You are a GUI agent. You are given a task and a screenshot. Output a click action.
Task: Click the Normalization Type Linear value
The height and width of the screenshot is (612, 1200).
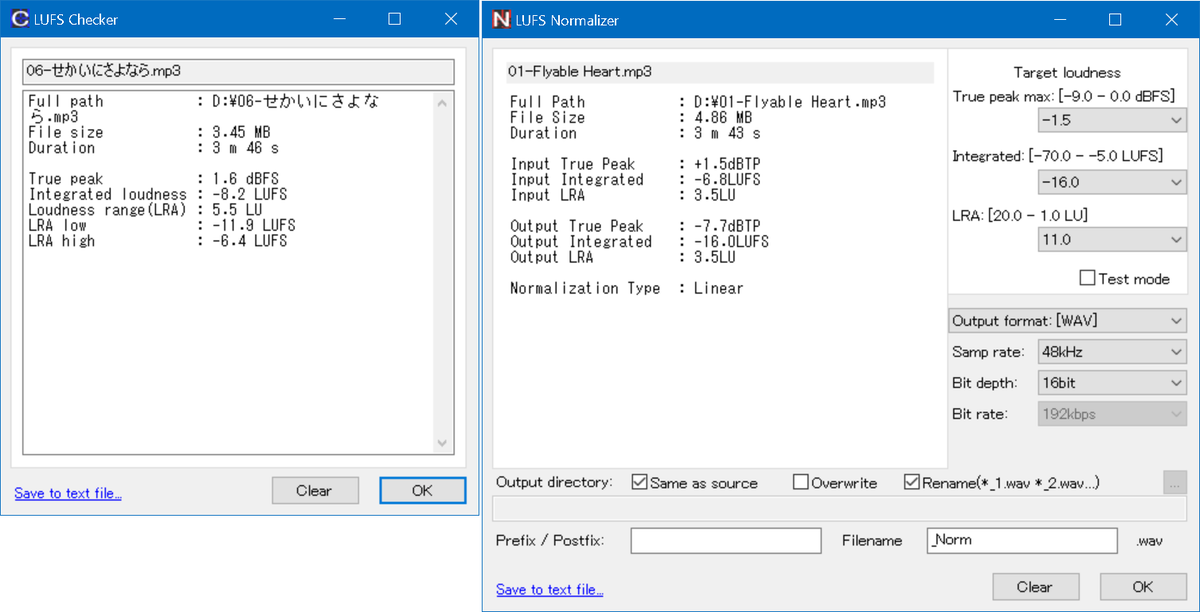click(718, 288)
